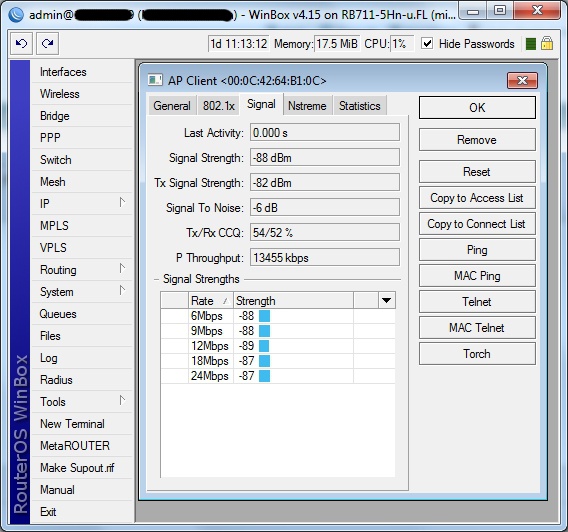The image size is (568, 532).
Task: Click the Tx Signal Strength field
Action: [x=325, y=183]
